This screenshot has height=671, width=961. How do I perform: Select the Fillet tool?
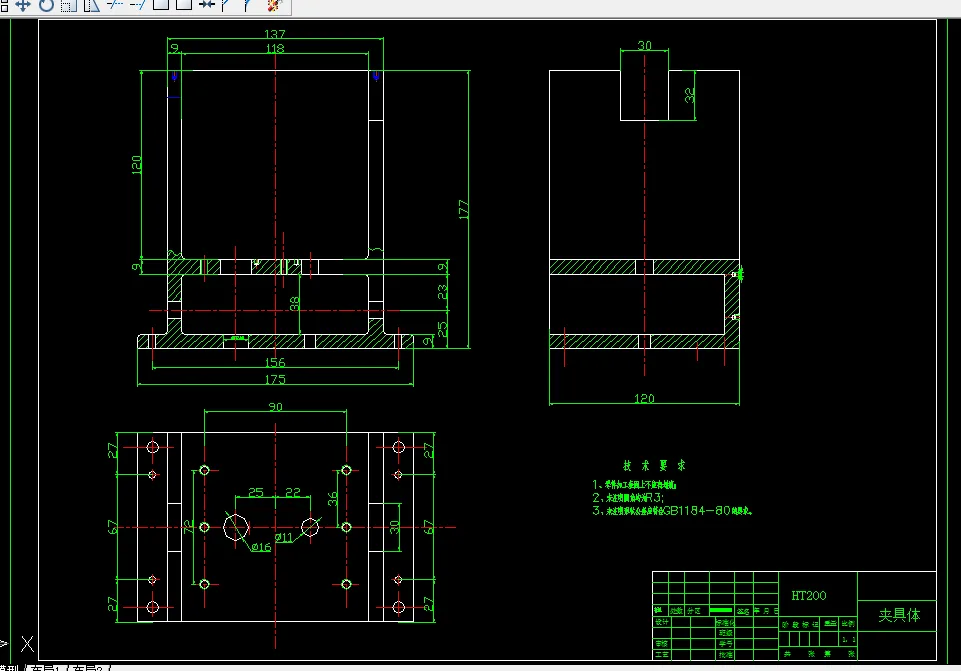(x=248, y=5)
